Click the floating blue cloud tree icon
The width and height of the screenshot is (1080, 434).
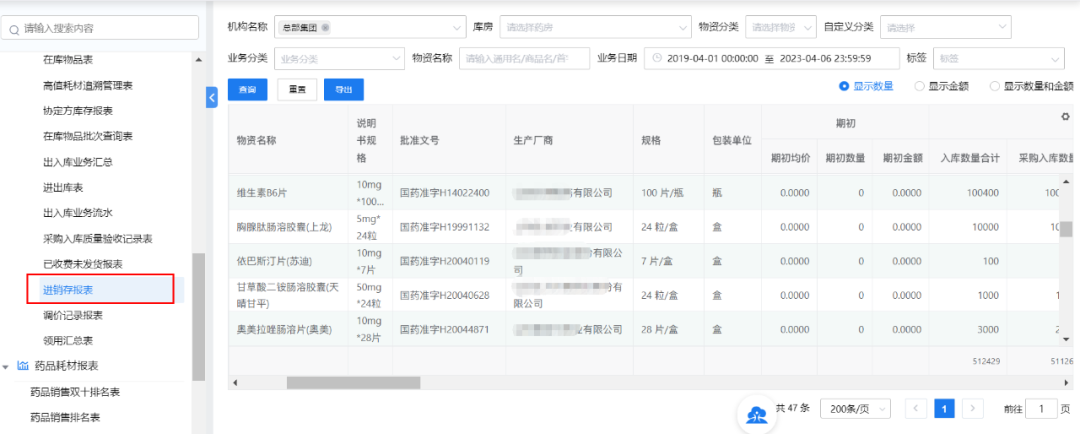click(755, 411)
